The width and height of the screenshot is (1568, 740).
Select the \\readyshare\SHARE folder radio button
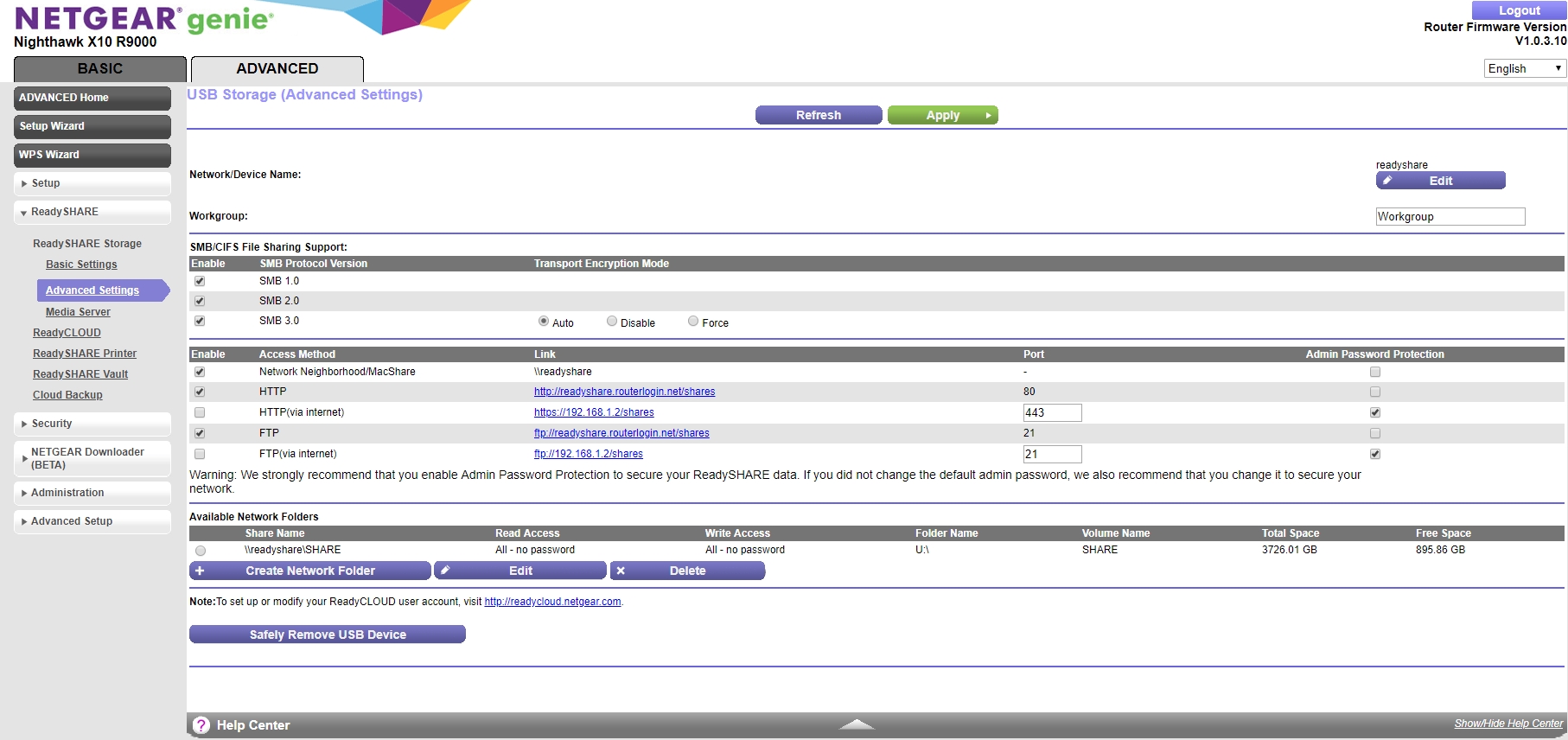click(x=201, y=551)
